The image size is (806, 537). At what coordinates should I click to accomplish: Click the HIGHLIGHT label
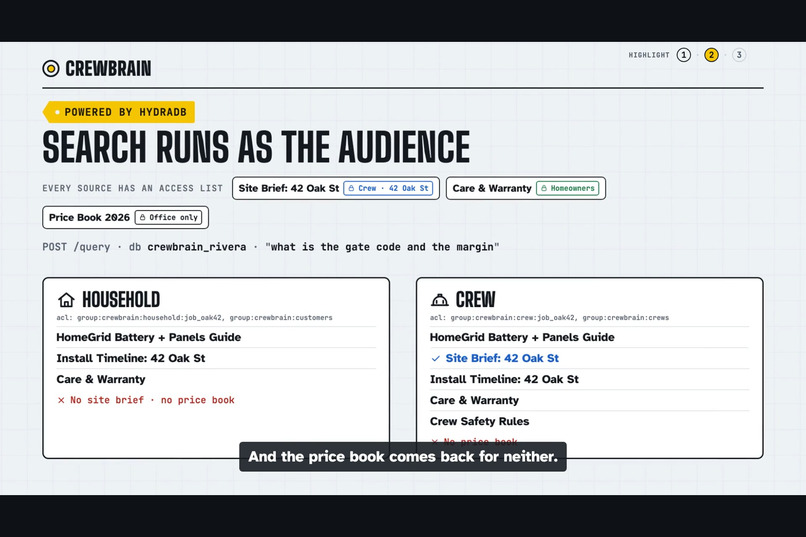click(649, 55)
